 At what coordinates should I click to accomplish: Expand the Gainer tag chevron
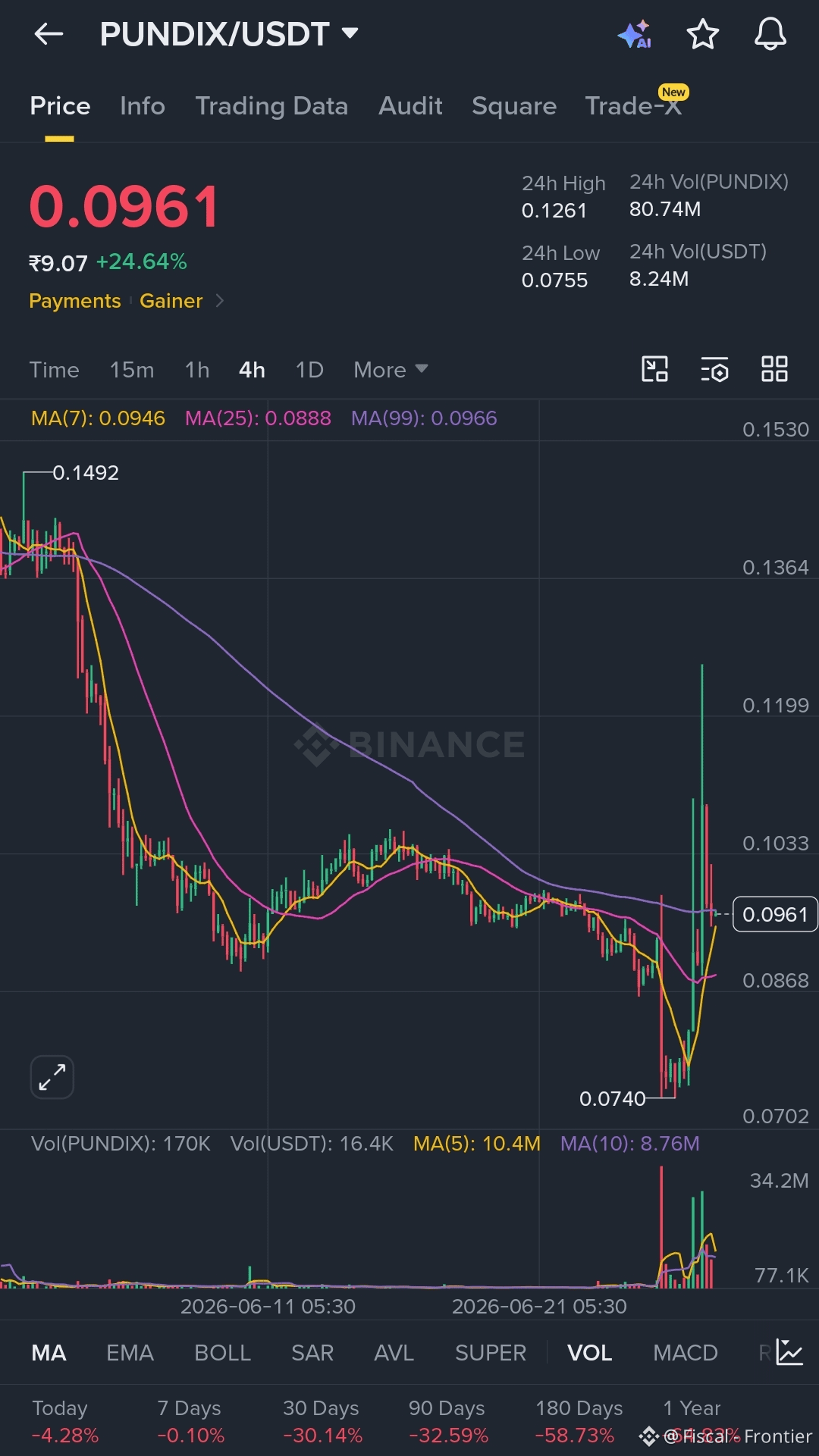[220, 301]
